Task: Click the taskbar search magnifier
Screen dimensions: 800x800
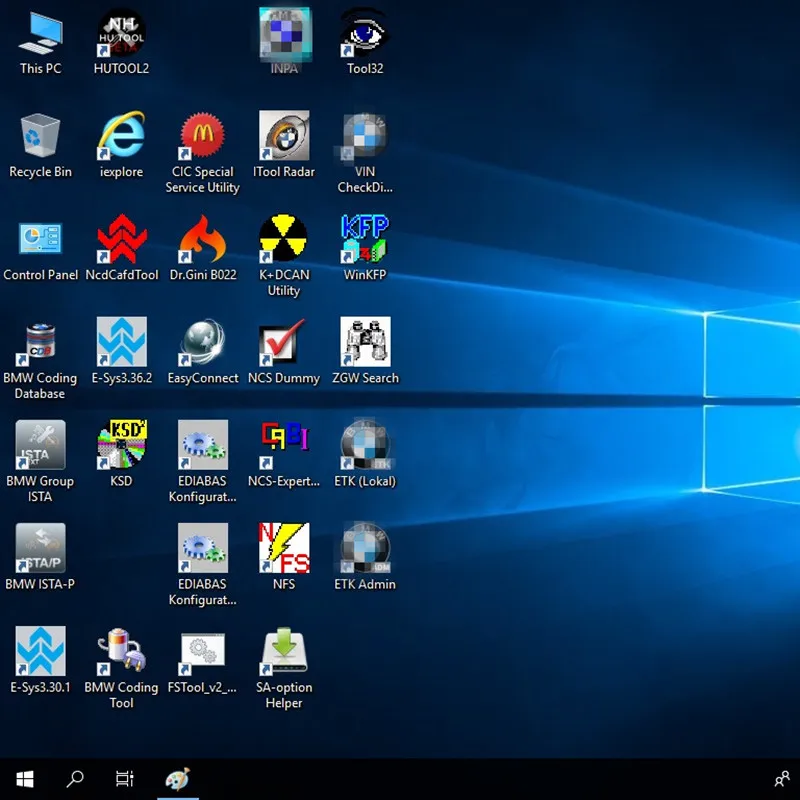Action: click(75, 779)
